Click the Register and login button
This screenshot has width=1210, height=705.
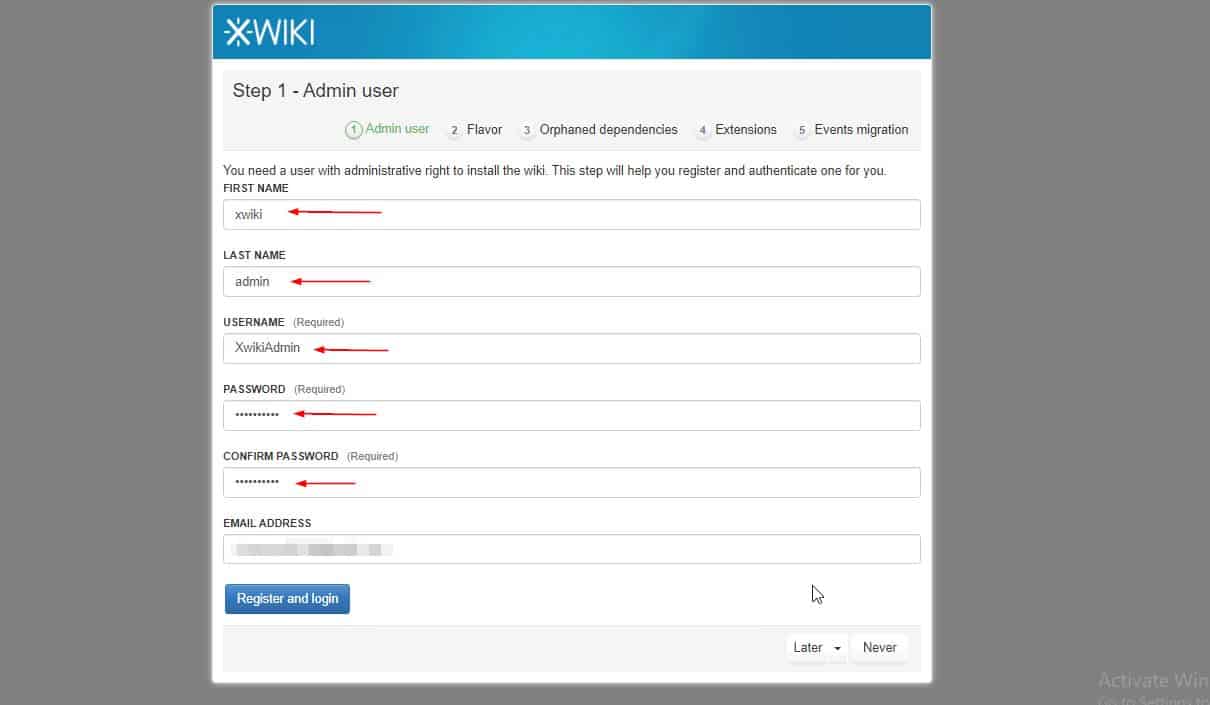coord(287,598)
